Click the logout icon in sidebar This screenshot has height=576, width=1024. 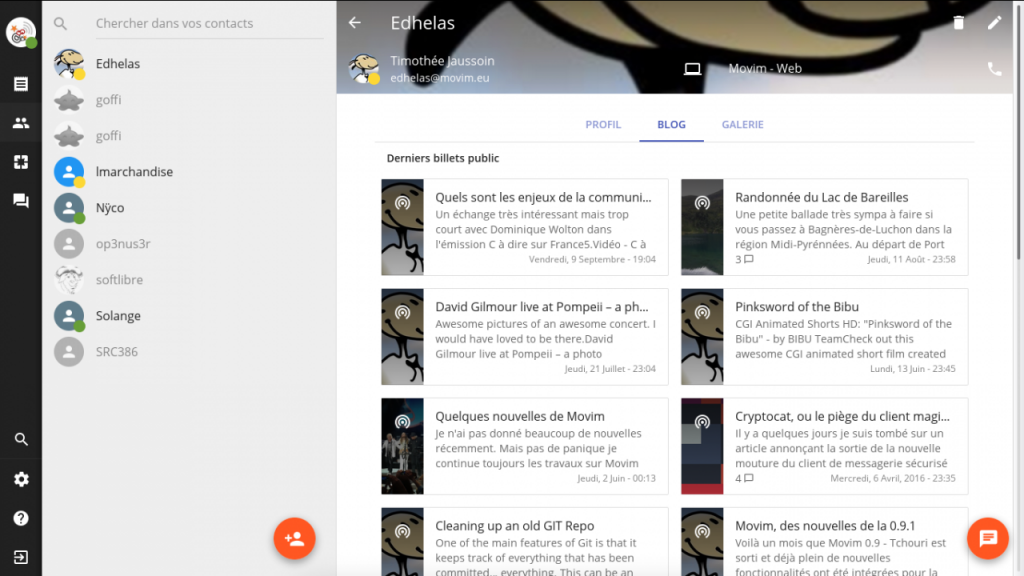coord(21,557)
